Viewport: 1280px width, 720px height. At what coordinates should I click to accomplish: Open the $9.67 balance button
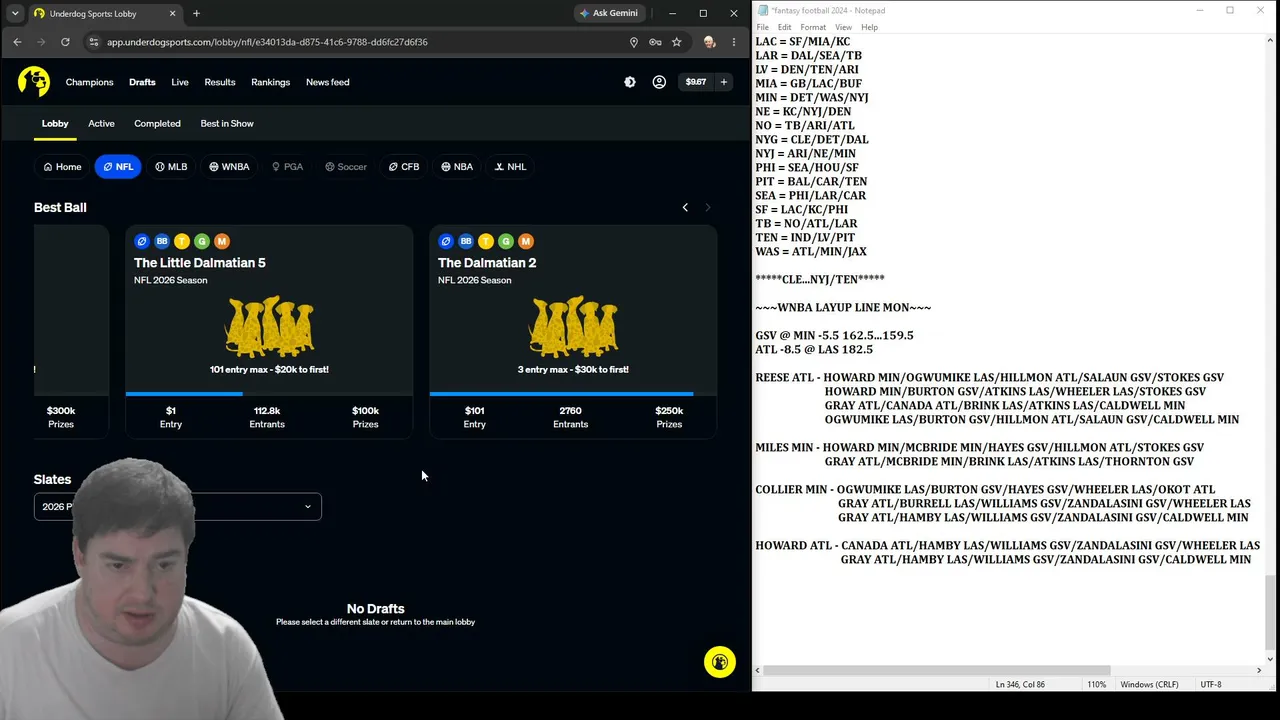point(695,82)
